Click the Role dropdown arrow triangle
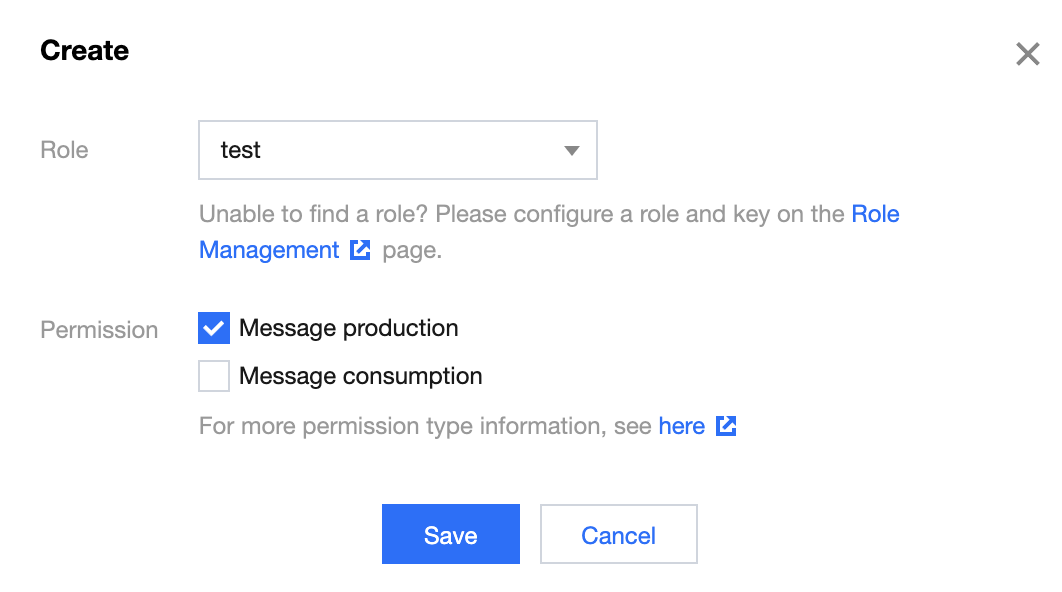Screen dimensions: 1062x592 (x=572, y=150)
